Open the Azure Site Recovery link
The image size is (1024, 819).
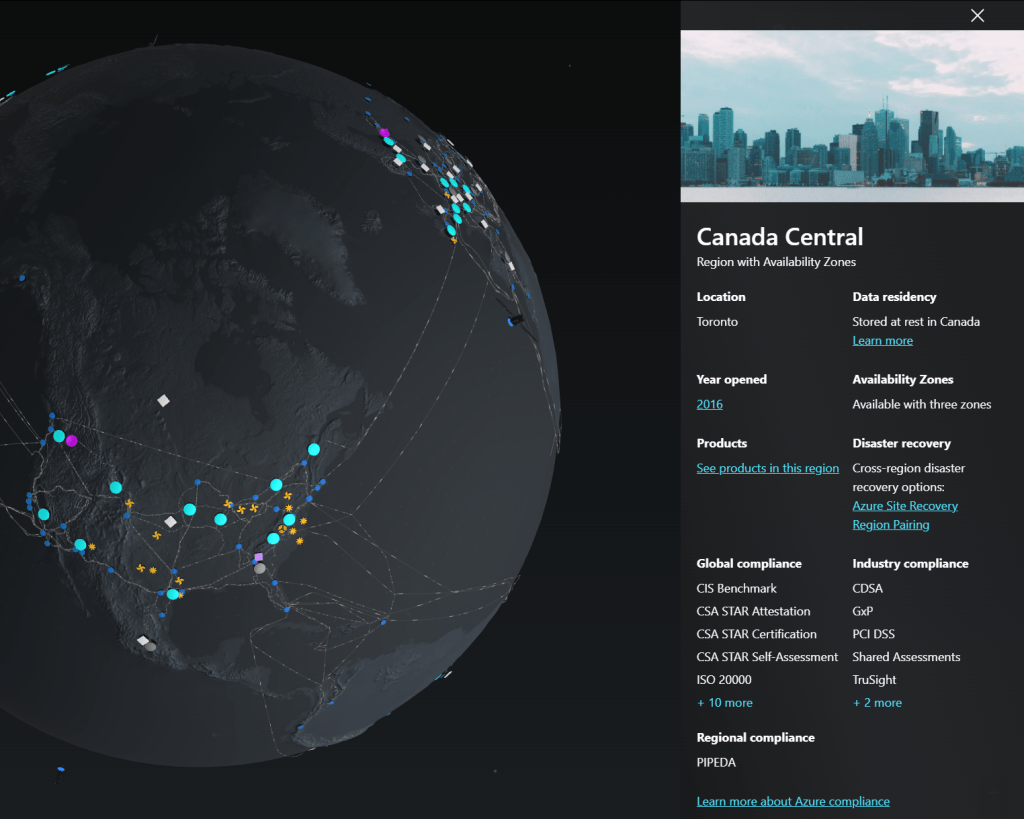(904, 506)
